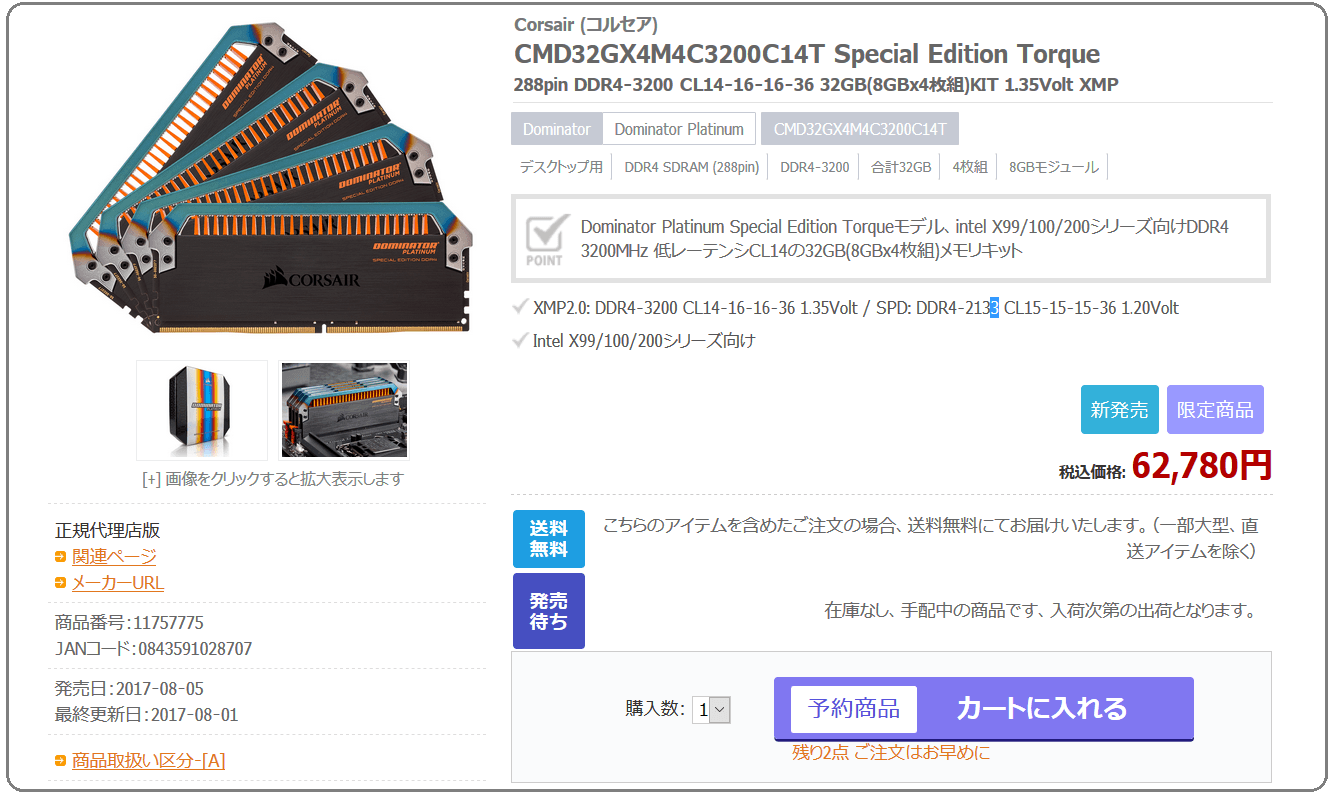Open the 関連ページ link
The width and height of the screenshot is (1336, 795).
coord(114,557)
